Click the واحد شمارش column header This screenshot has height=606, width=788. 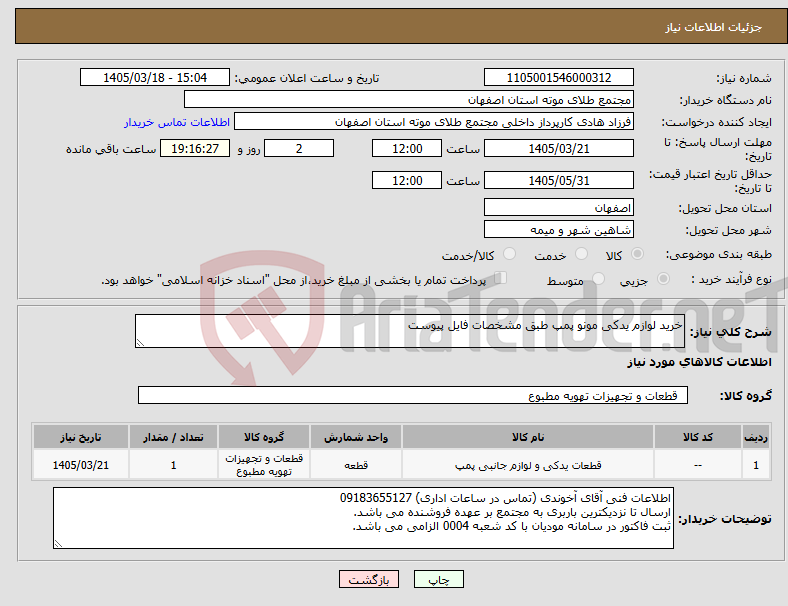point(356,437)
